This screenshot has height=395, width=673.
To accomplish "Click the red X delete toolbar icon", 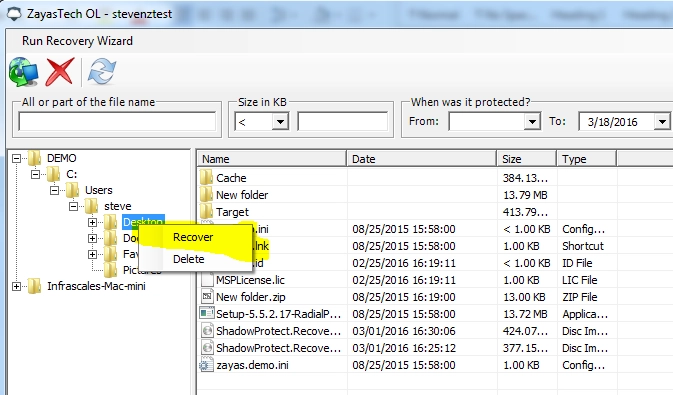I will pos(60,72).
